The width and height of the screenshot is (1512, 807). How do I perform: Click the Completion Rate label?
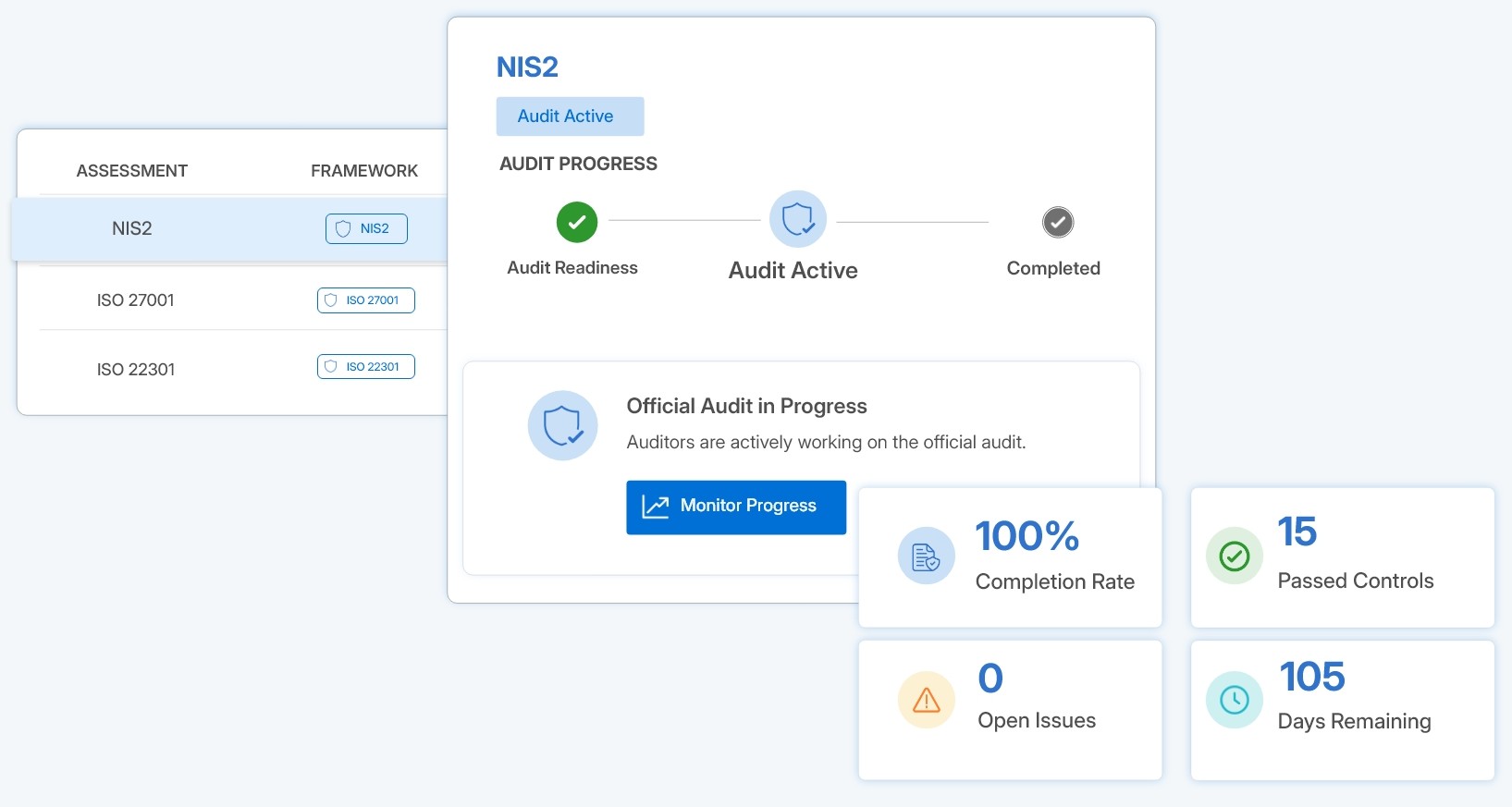coord(1055,581)
